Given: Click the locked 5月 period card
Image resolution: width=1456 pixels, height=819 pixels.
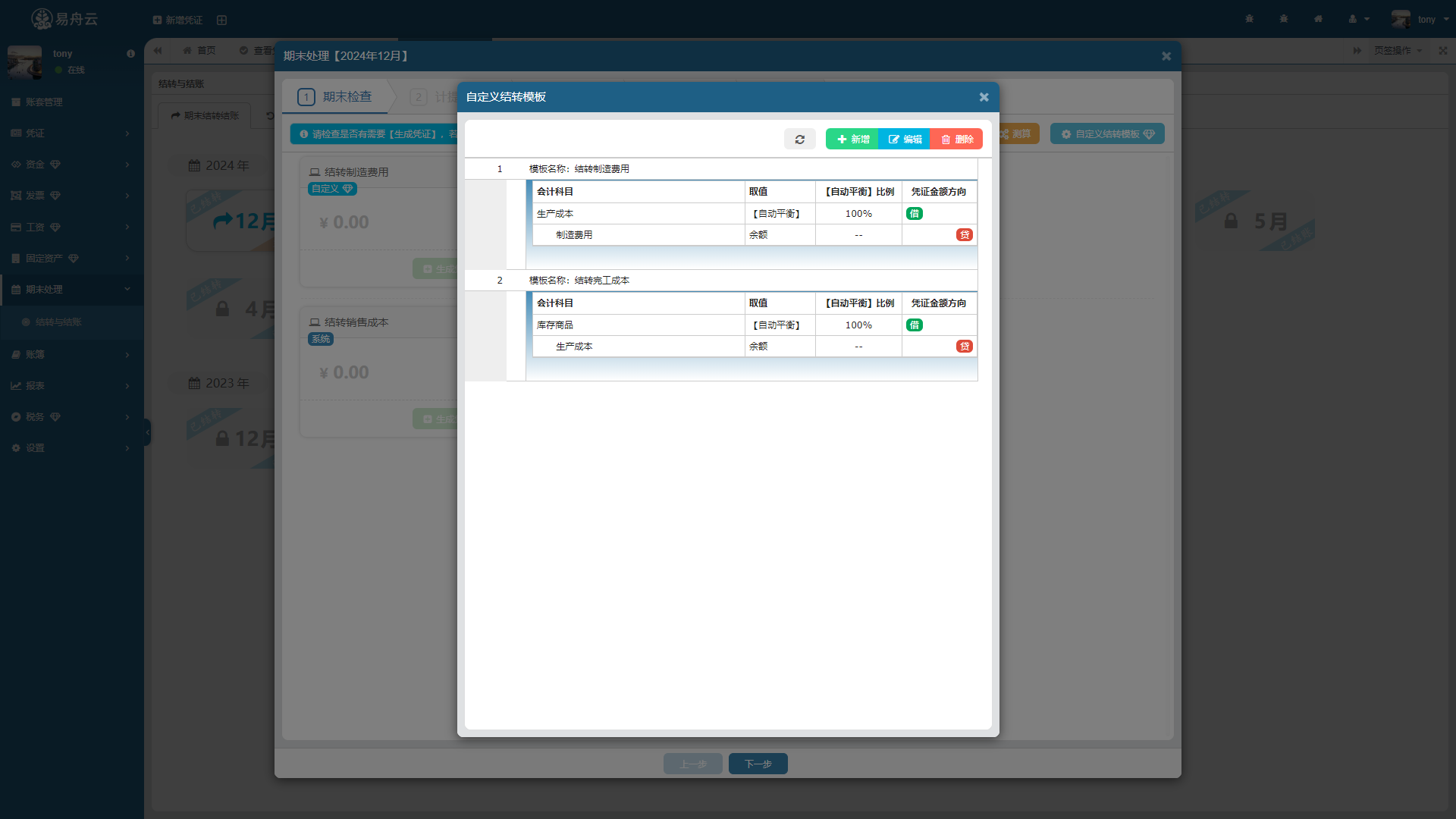Looking at the screenshot, I should 1255,221.
